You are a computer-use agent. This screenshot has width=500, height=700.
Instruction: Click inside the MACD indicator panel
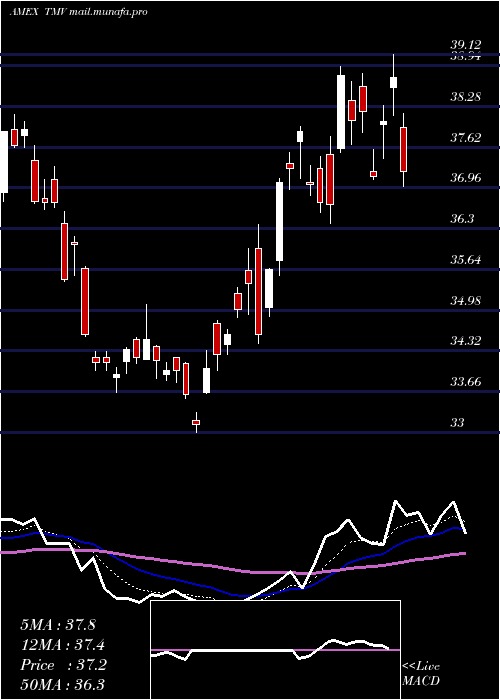(275, 650)
